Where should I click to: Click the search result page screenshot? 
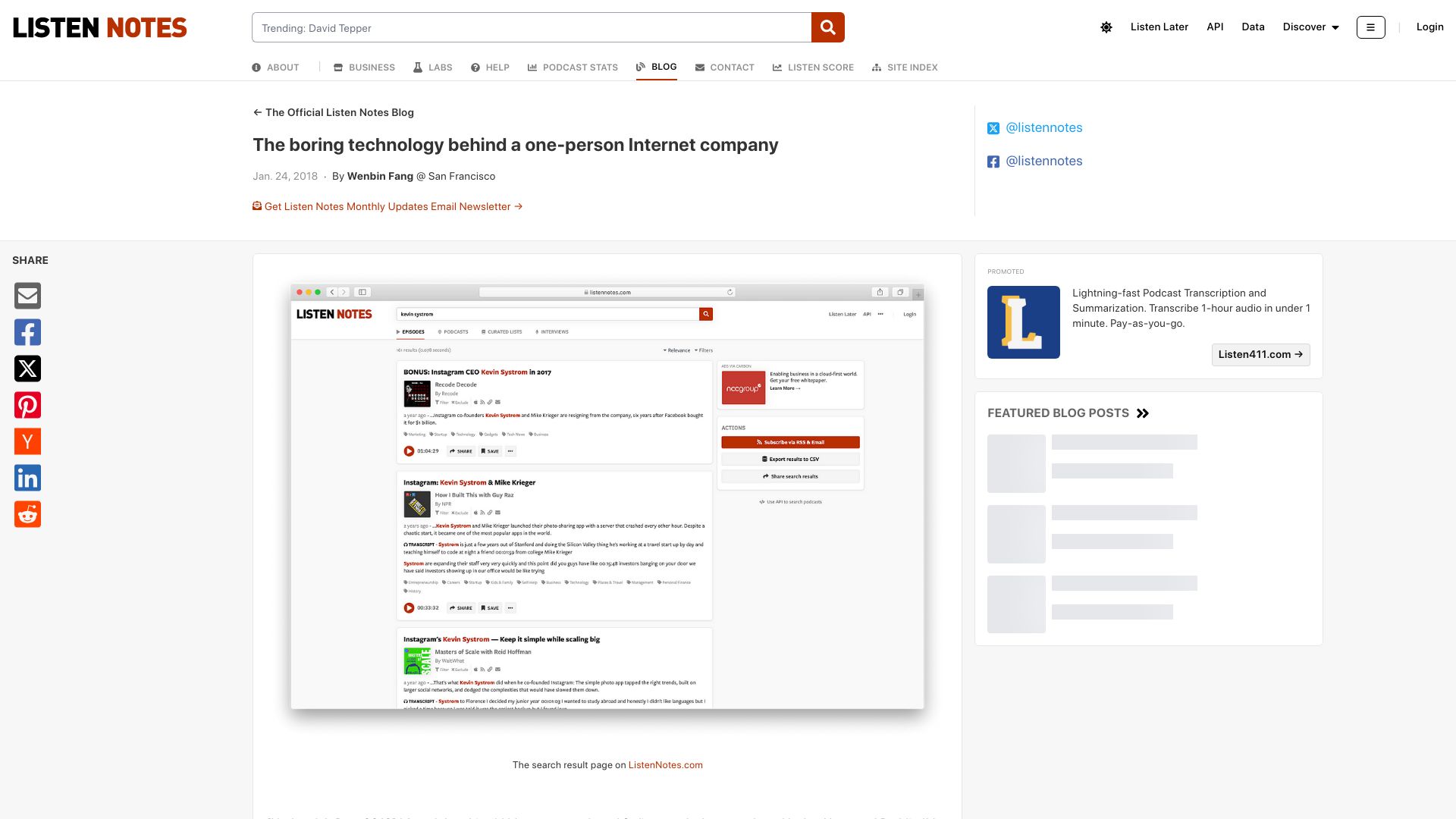point(607,497)
